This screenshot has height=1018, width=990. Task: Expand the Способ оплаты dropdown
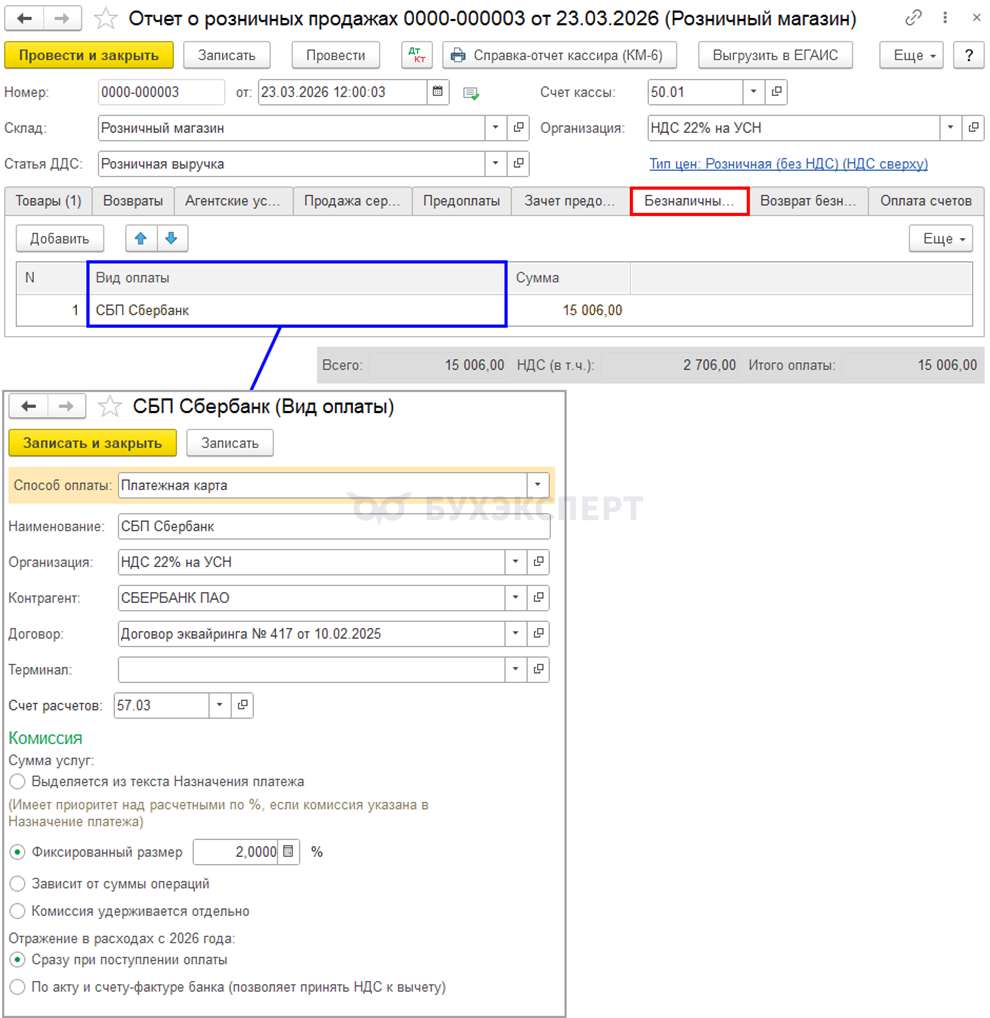tap(538, 485)
